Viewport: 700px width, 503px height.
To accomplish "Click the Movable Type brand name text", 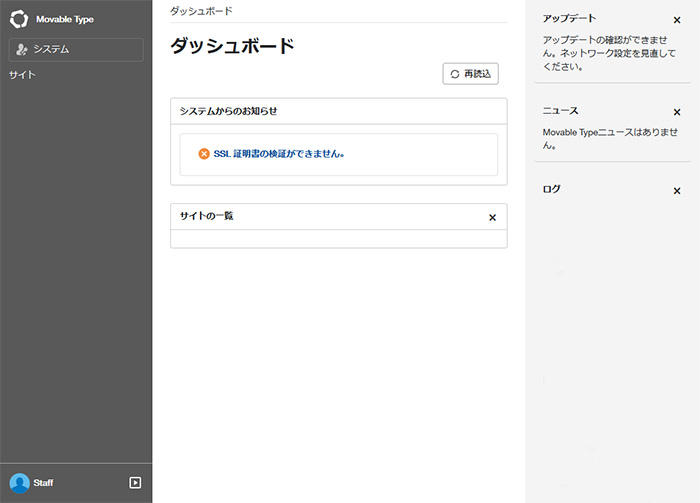I will point(65,19).
